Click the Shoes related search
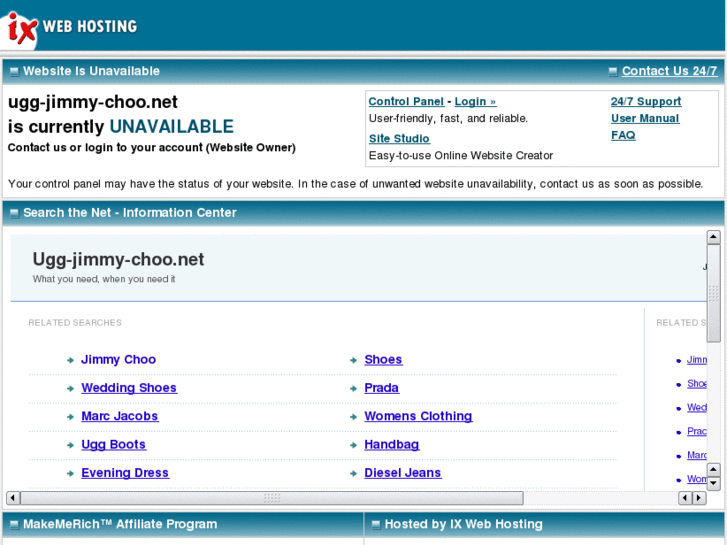 point(383,359)
